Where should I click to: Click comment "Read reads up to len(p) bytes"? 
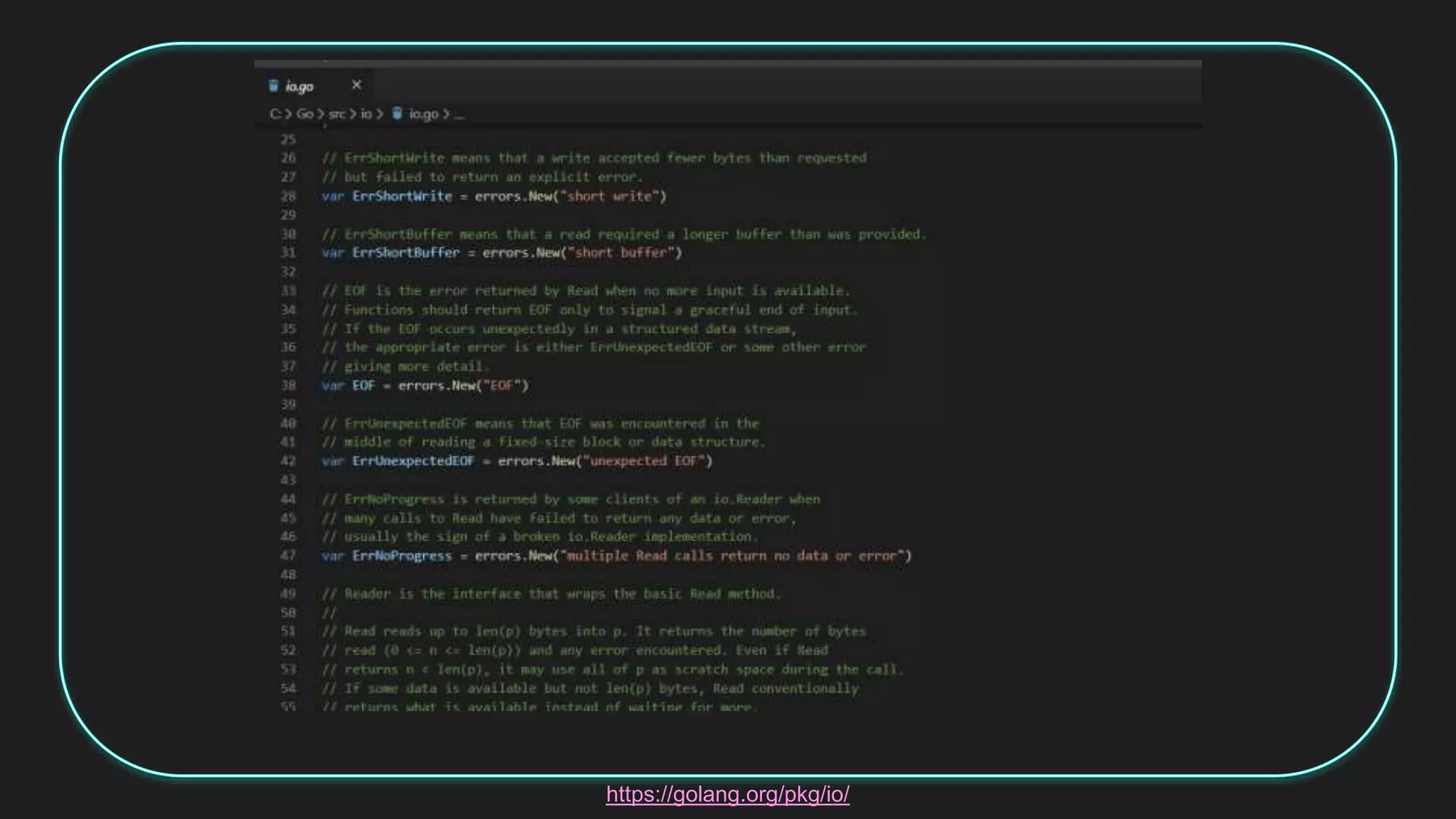[594, 631]
